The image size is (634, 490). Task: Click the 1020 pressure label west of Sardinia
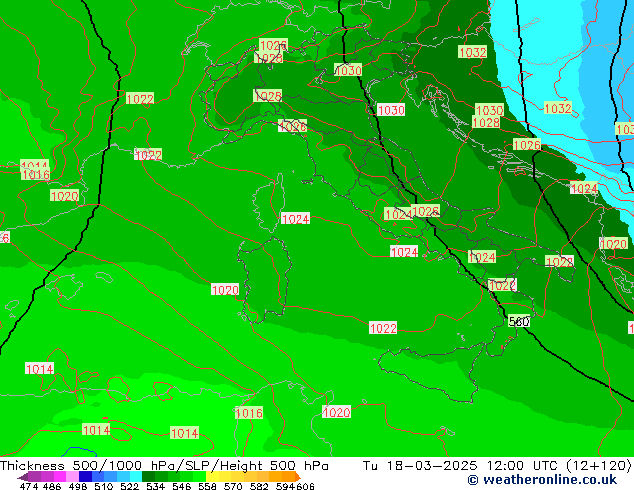(x=225, y=290)
